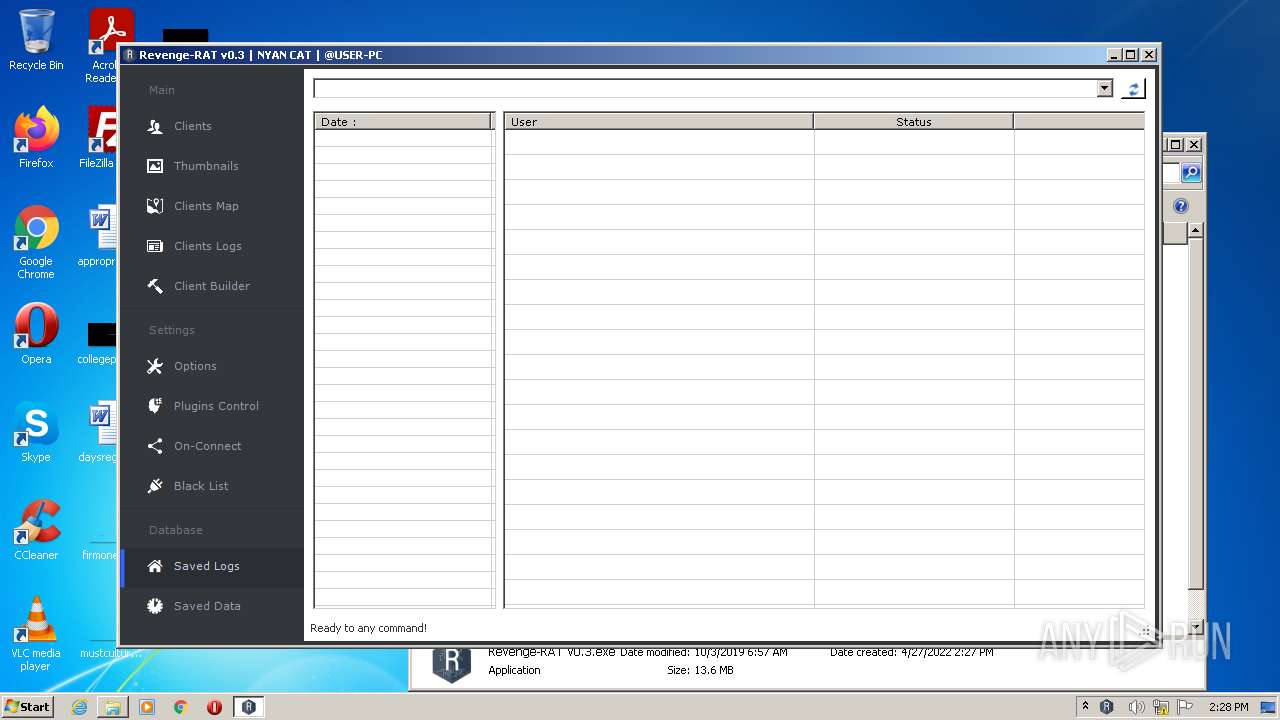Open help in the background Explorer window

coord(1181,206)
